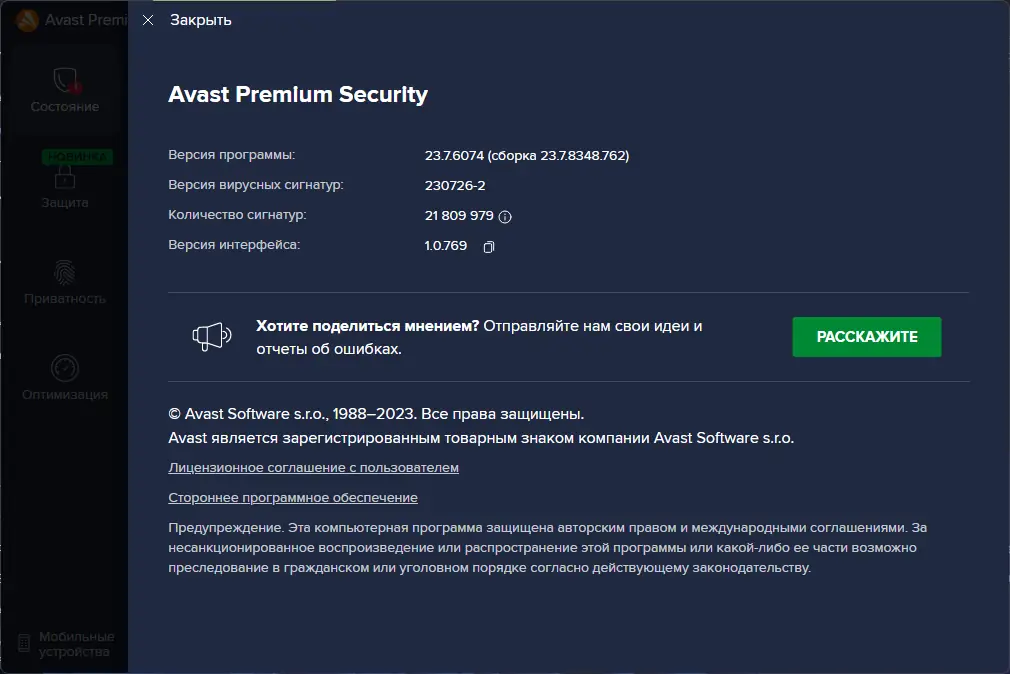Switch to the Приватность sidebar label

point(65,299)
